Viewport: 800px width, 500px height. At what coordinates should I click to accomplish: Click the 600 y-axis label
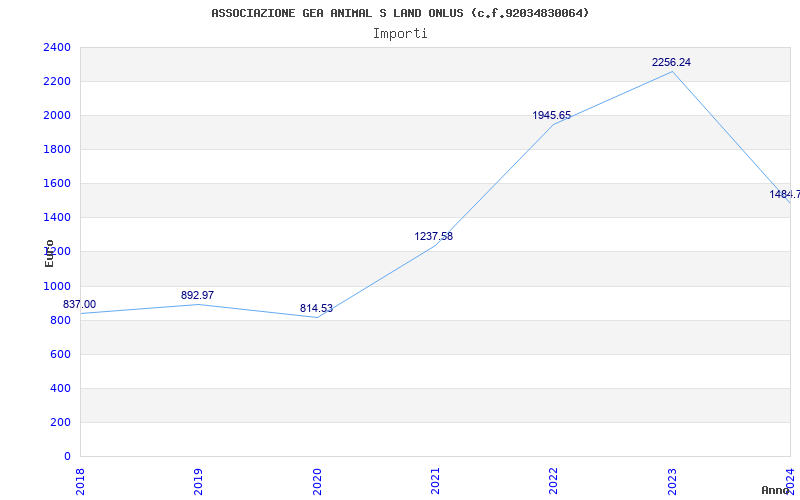point(60,355)
